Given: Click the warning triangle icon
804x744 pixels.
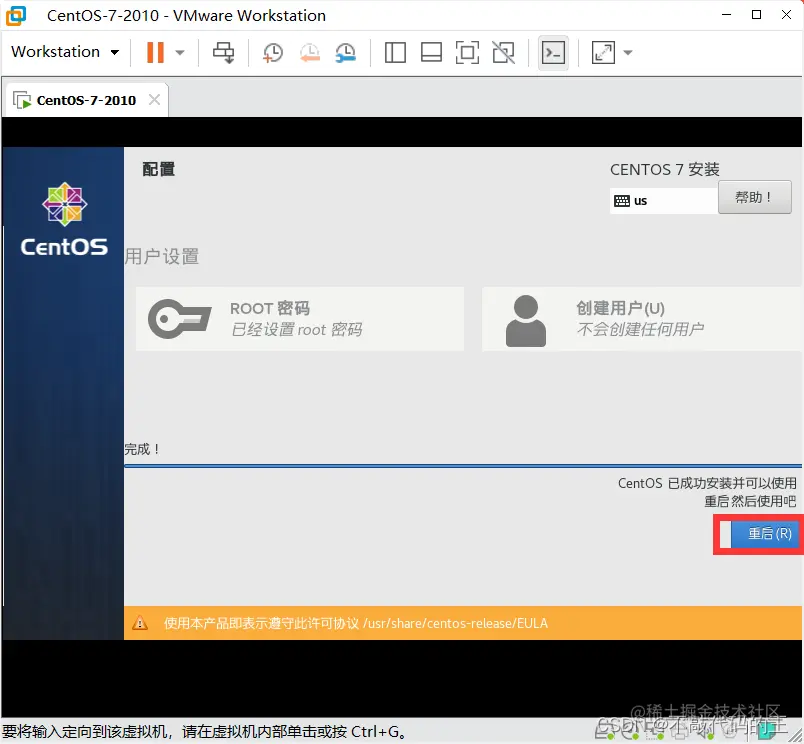Looking at the screenshot, I should click(140, 623).
